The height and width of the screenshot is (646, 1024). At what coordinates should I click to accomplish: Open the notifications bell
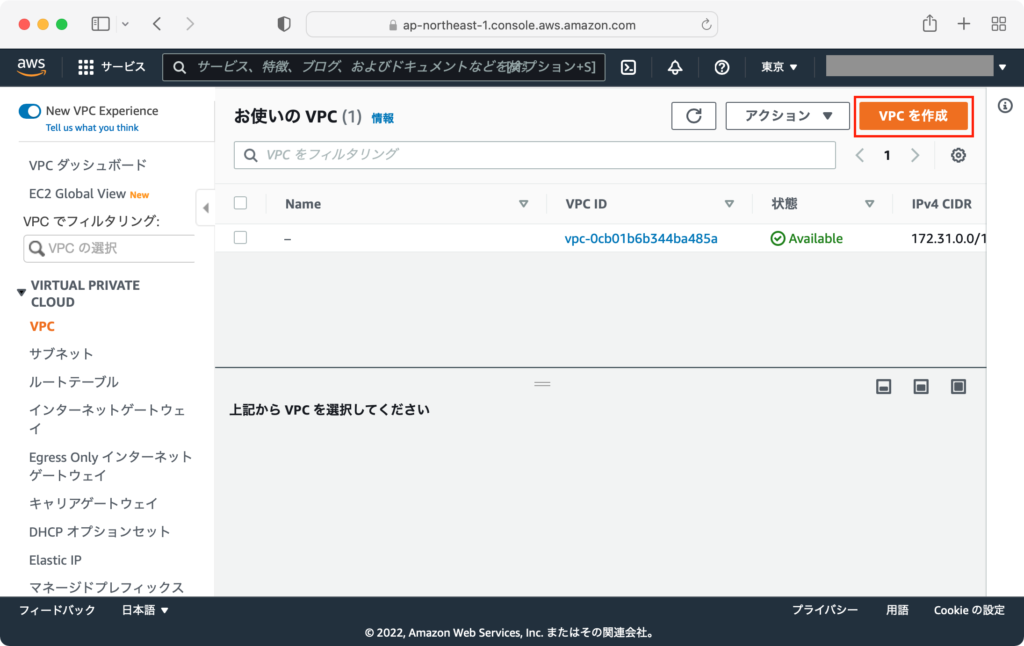(675, 67)
